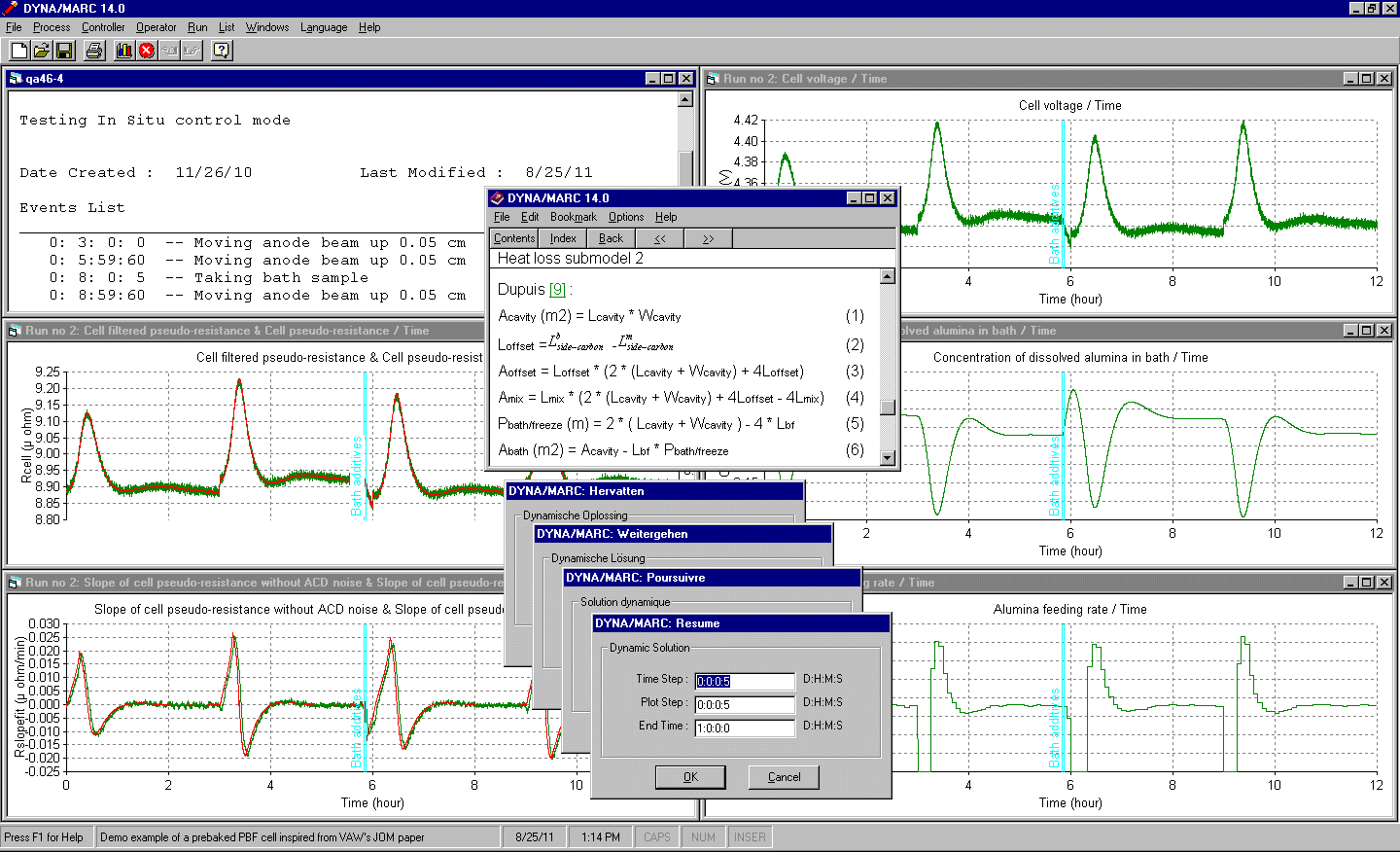Open the File menu in help window
The width and height of the screenshot is (1400, 852).
click(502, 217)
